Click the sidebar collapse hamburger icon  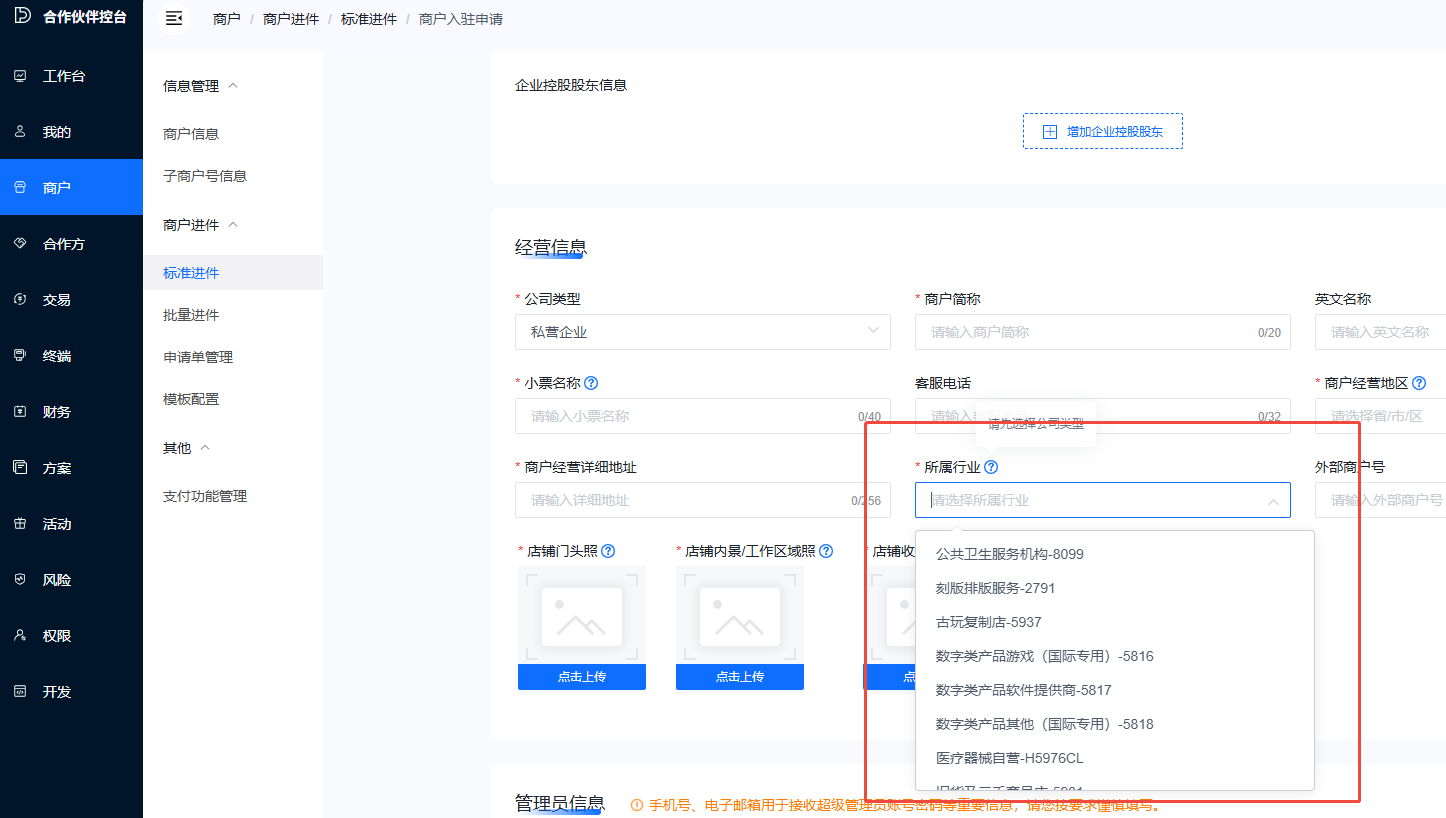click(174, 19)
